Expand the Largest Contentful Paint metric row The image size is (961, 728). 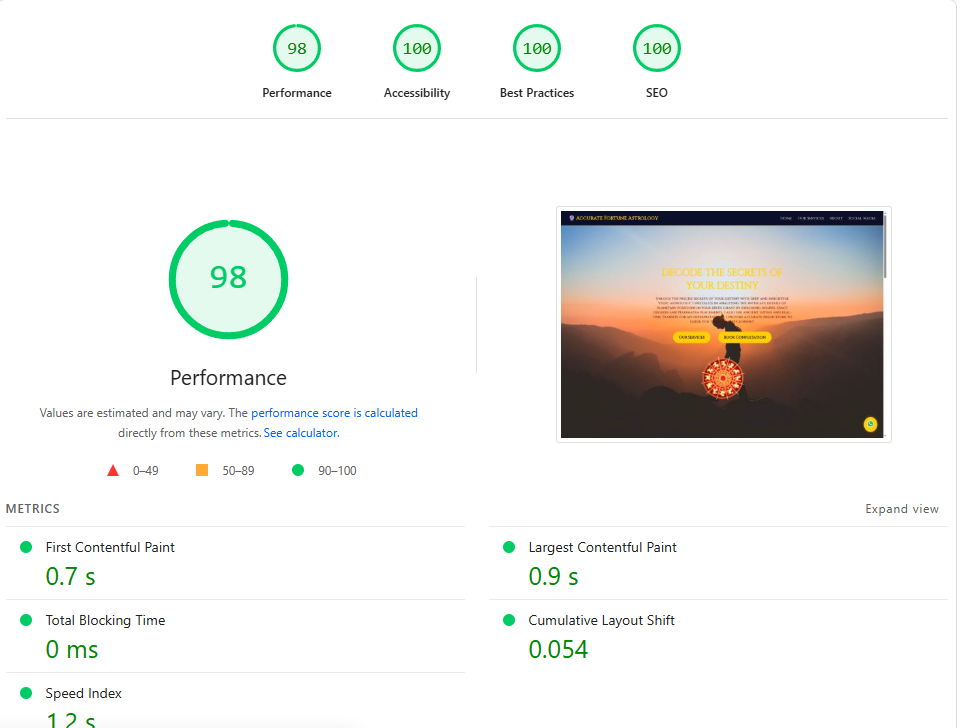coord(602,548)
